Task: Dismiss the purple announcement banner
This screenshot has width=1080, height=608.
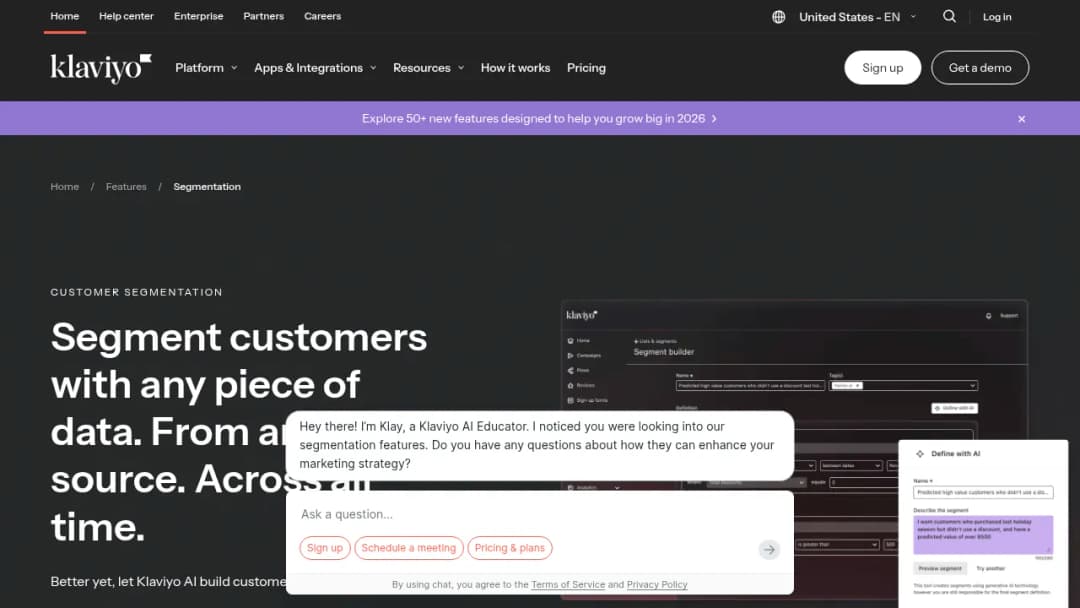Action: (1021, 119)
